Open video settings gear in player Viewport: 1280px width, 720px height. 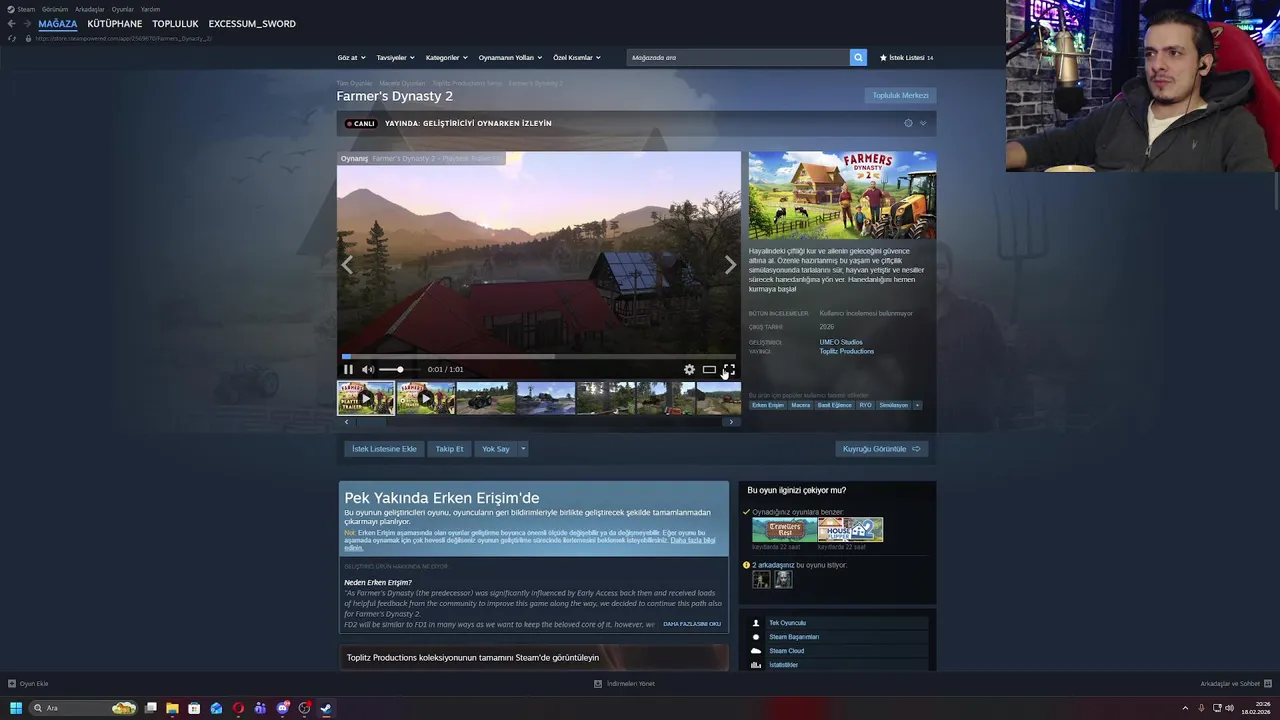(x=689, y=369)
